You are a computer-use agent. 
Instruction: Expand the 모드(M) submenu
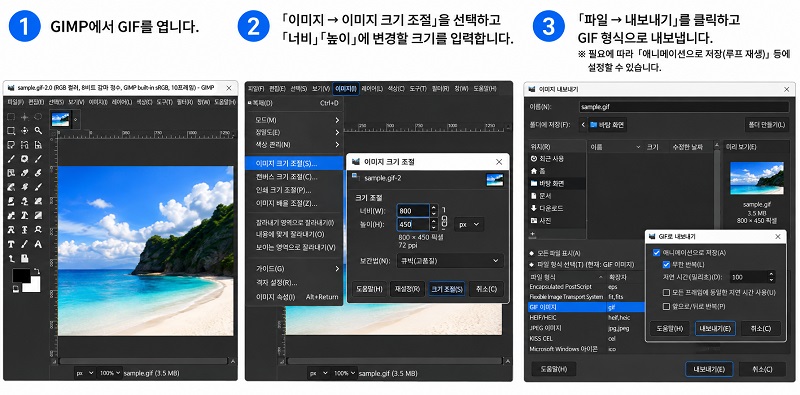click(294, 120)
